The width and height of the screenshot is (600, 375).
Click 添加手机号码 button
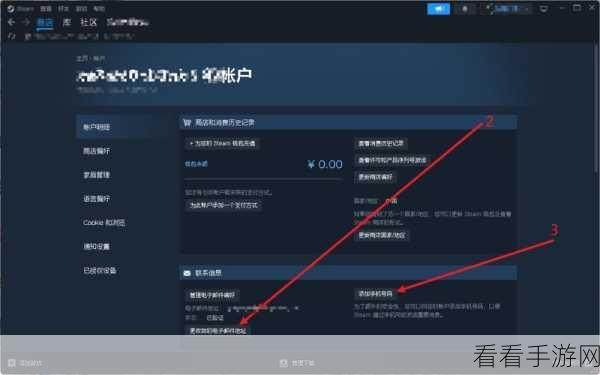pos(375,293)
